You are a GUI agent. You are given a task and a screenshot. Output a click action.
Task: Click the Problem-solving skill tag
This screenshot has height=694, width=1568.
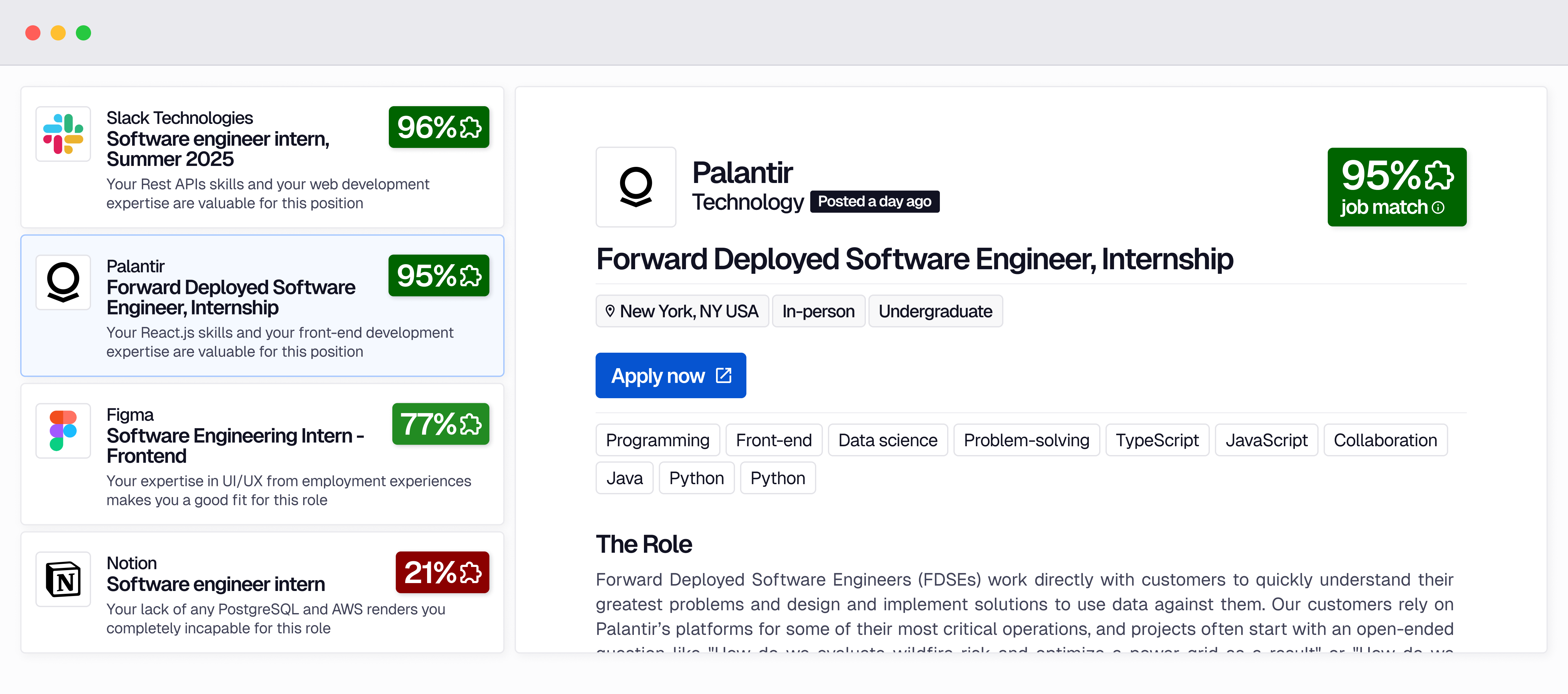coord(1027,440)
